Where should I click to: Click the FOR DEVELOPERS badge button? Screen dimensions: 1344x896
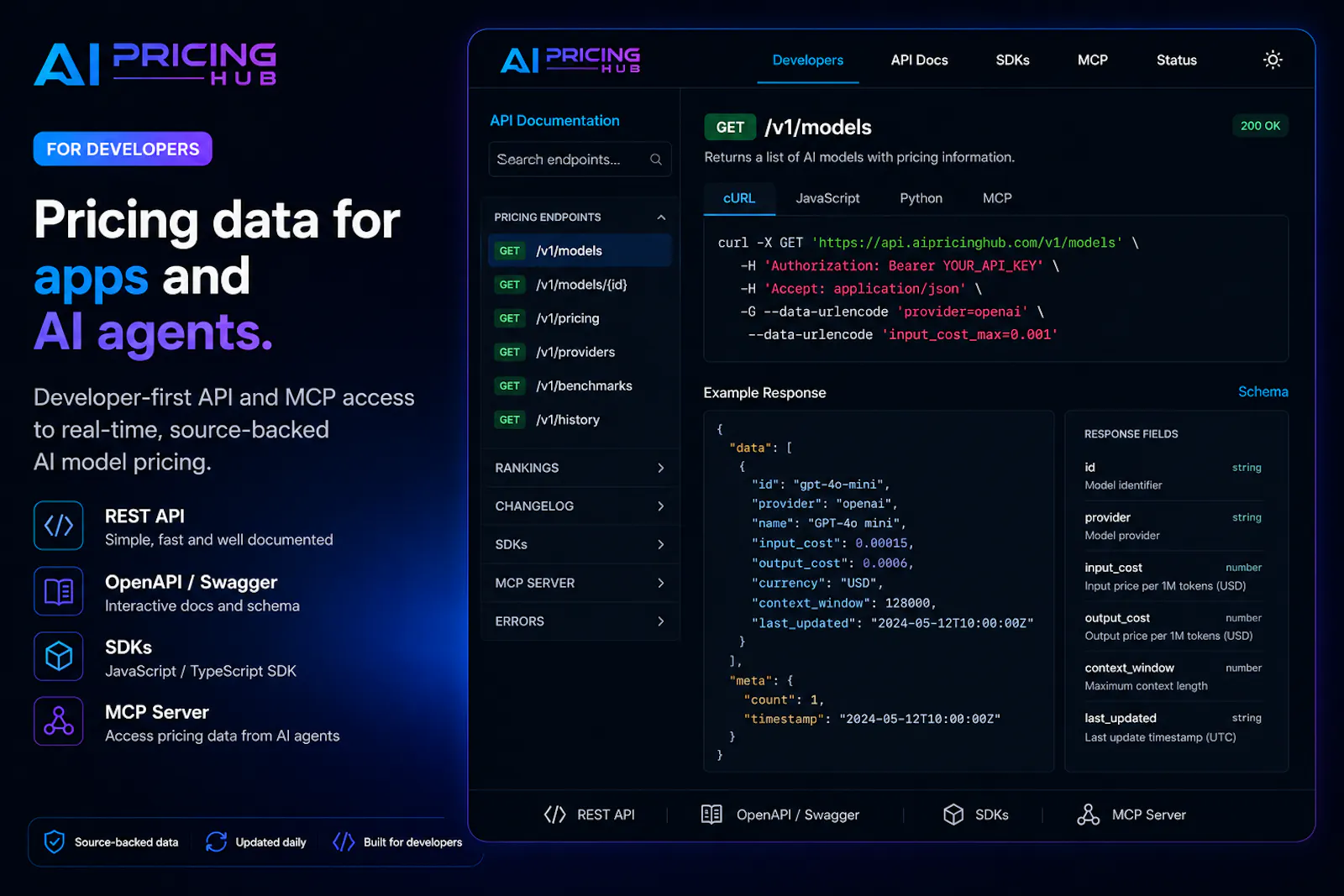pyautogui.click(x=123, y=149)
